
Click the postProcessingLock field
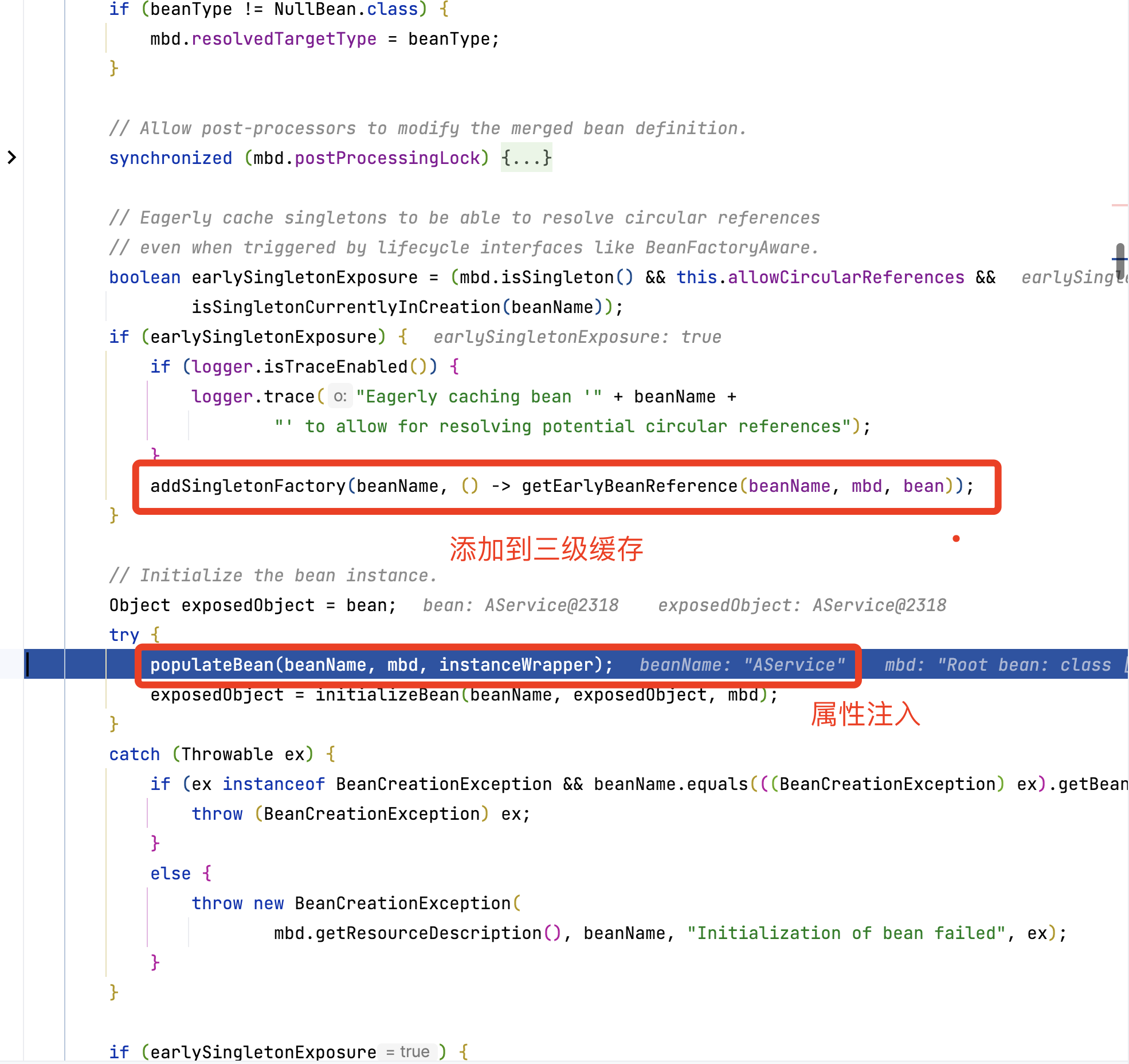click(387, 158)
